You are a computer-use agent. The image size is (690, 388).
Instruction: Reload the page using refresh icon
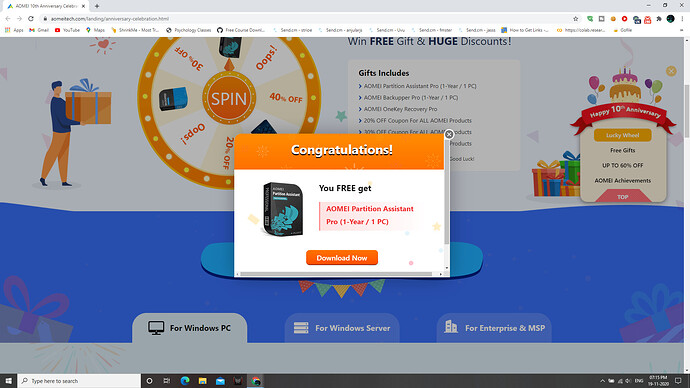click(x=31, y=19)
